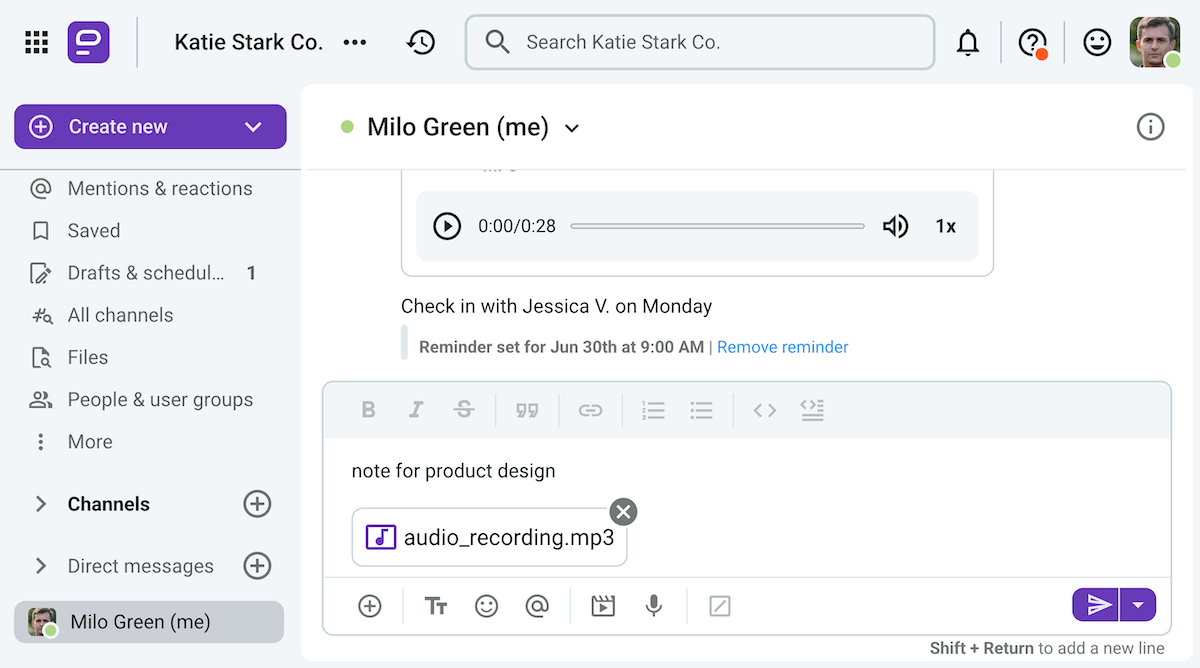The width and height of the screenshot is (1200, 668).
Task: Open the app grid launcher icon
Action: point(37,42)
